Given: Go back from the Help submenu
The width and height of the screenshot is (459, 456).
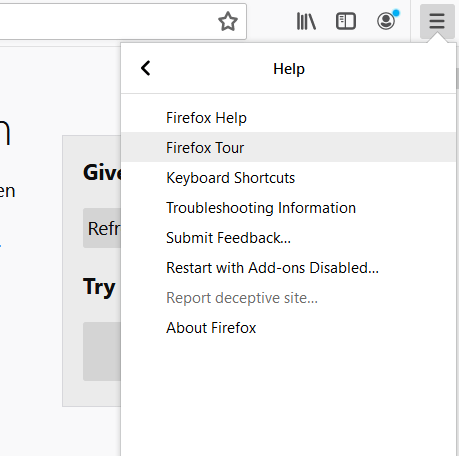Looking at the screenshot, I should click(146, 68).
